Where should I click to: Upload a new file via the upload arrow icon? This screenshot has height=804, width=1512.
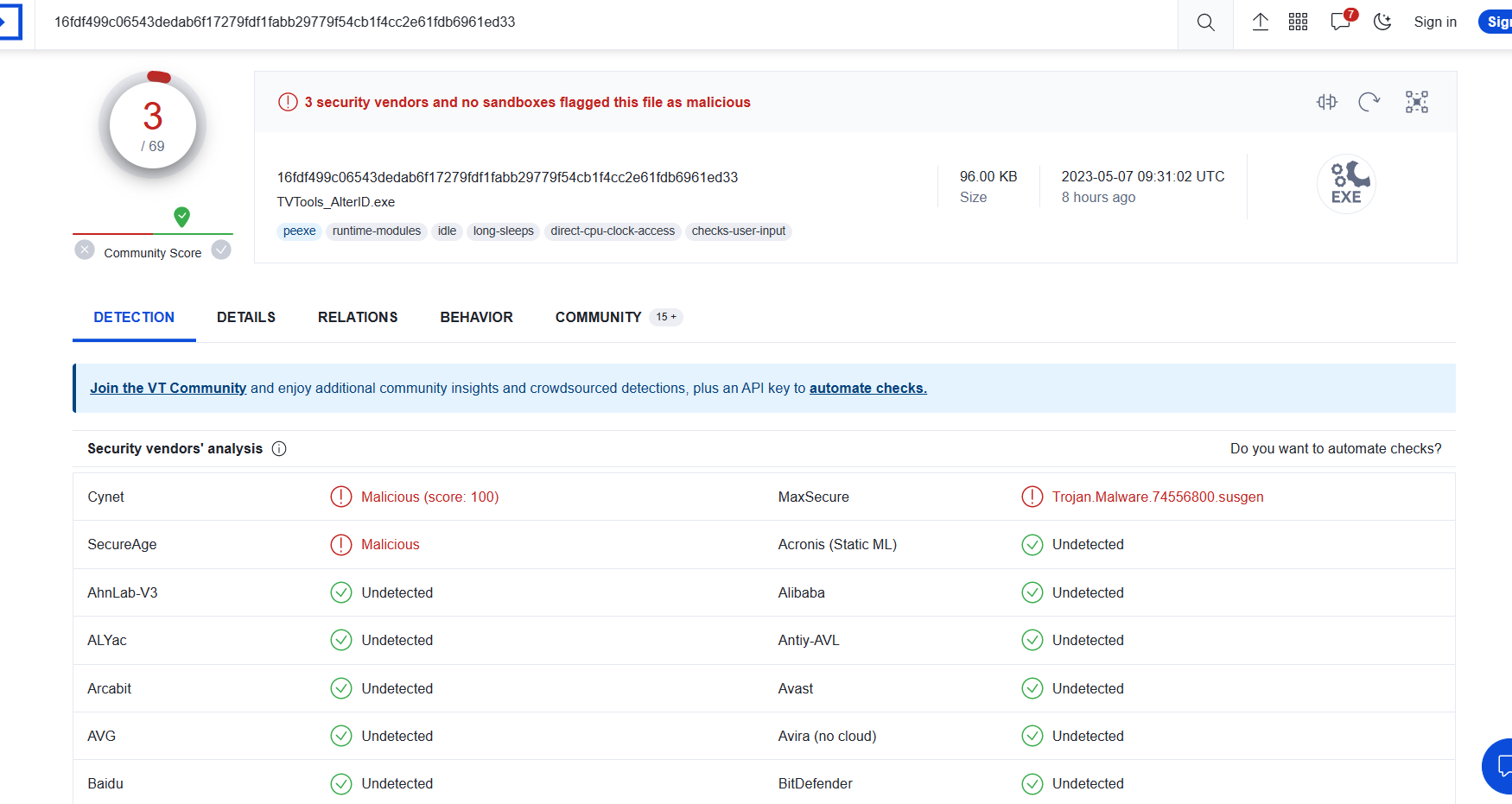1261,22
